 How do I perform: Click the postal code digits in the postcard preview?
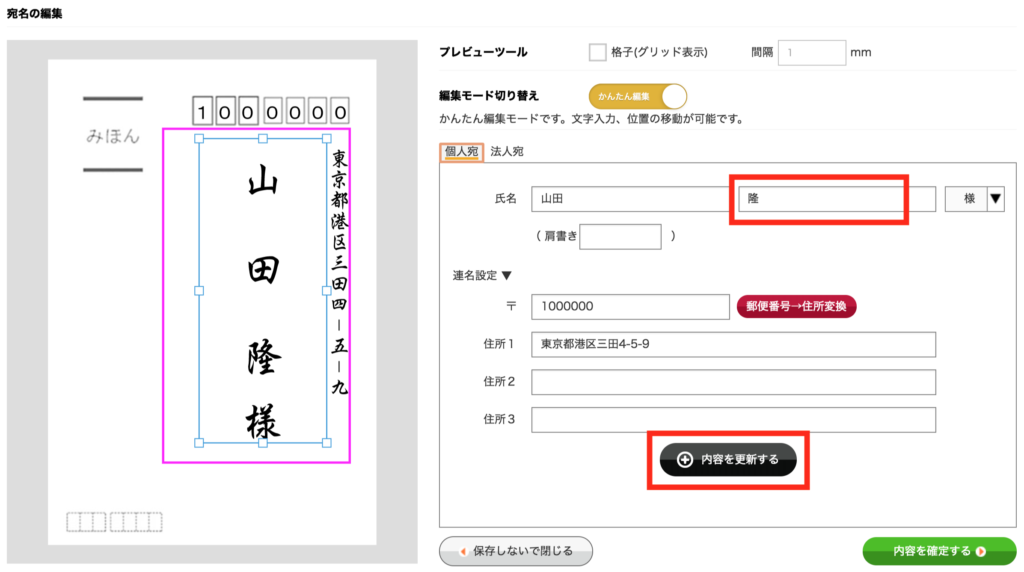270,112
